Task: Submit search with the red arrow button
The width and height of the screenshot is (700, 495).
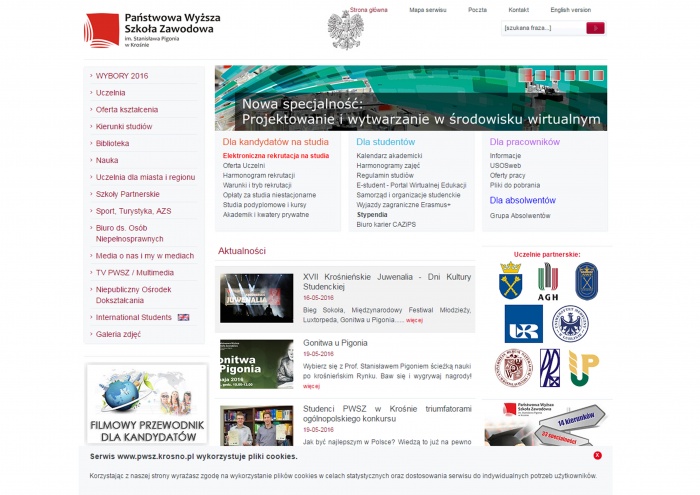Action: (595, 28)
